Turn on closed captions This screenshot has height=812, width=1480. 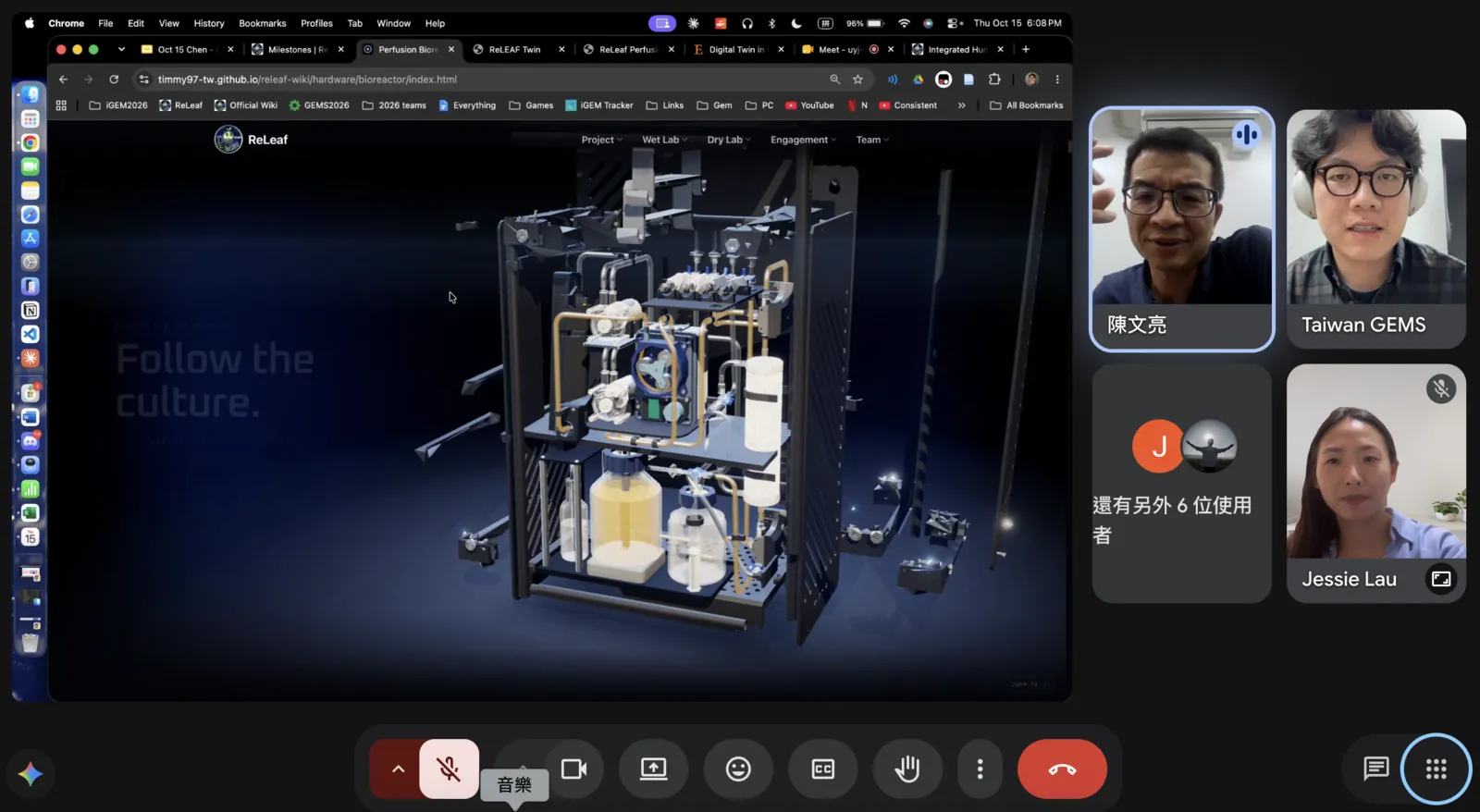point(822,769)
